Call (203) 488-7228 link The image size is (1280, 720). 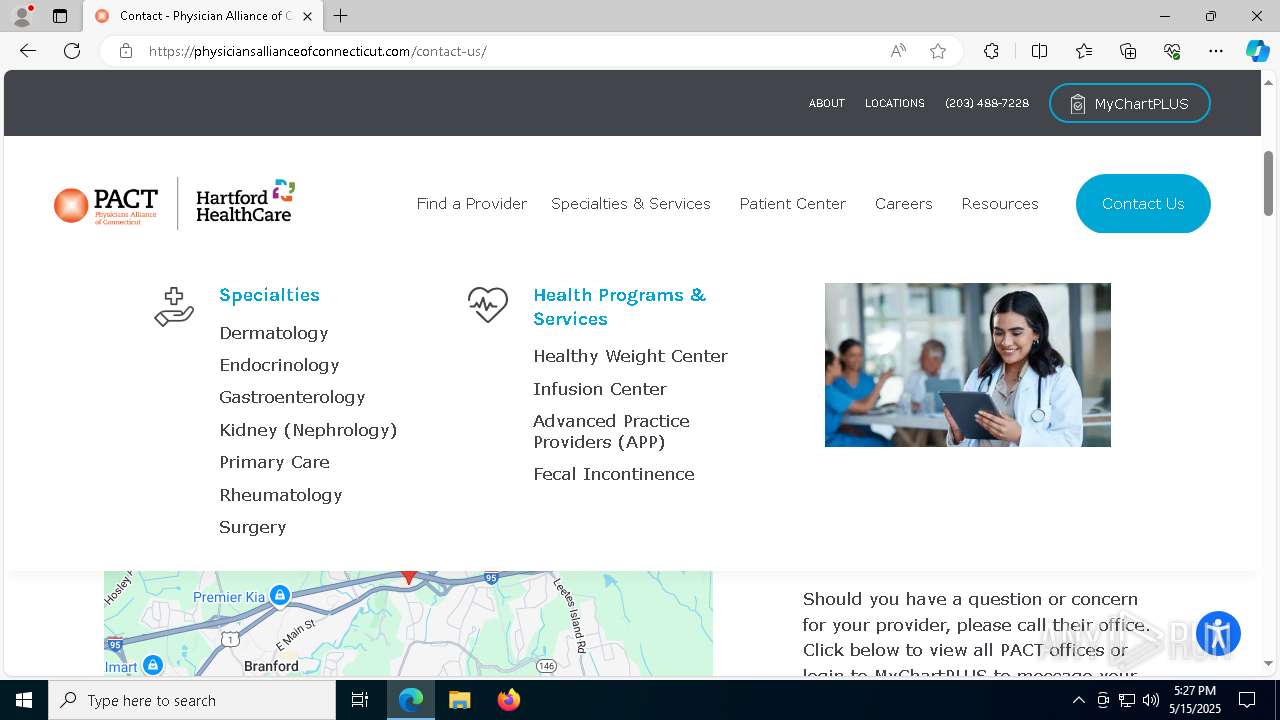987,104
